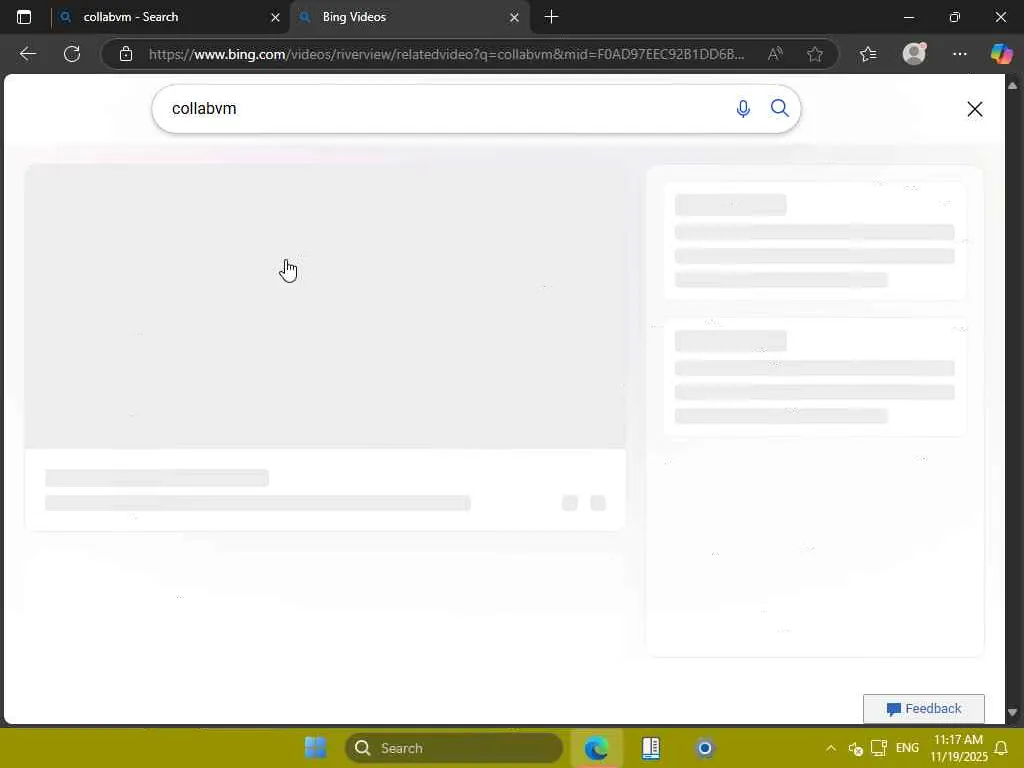This screenshot has width=1024, height=768.
Task: Click the network display tray icon
Action: pyautogui.click(x=879, y=748)
